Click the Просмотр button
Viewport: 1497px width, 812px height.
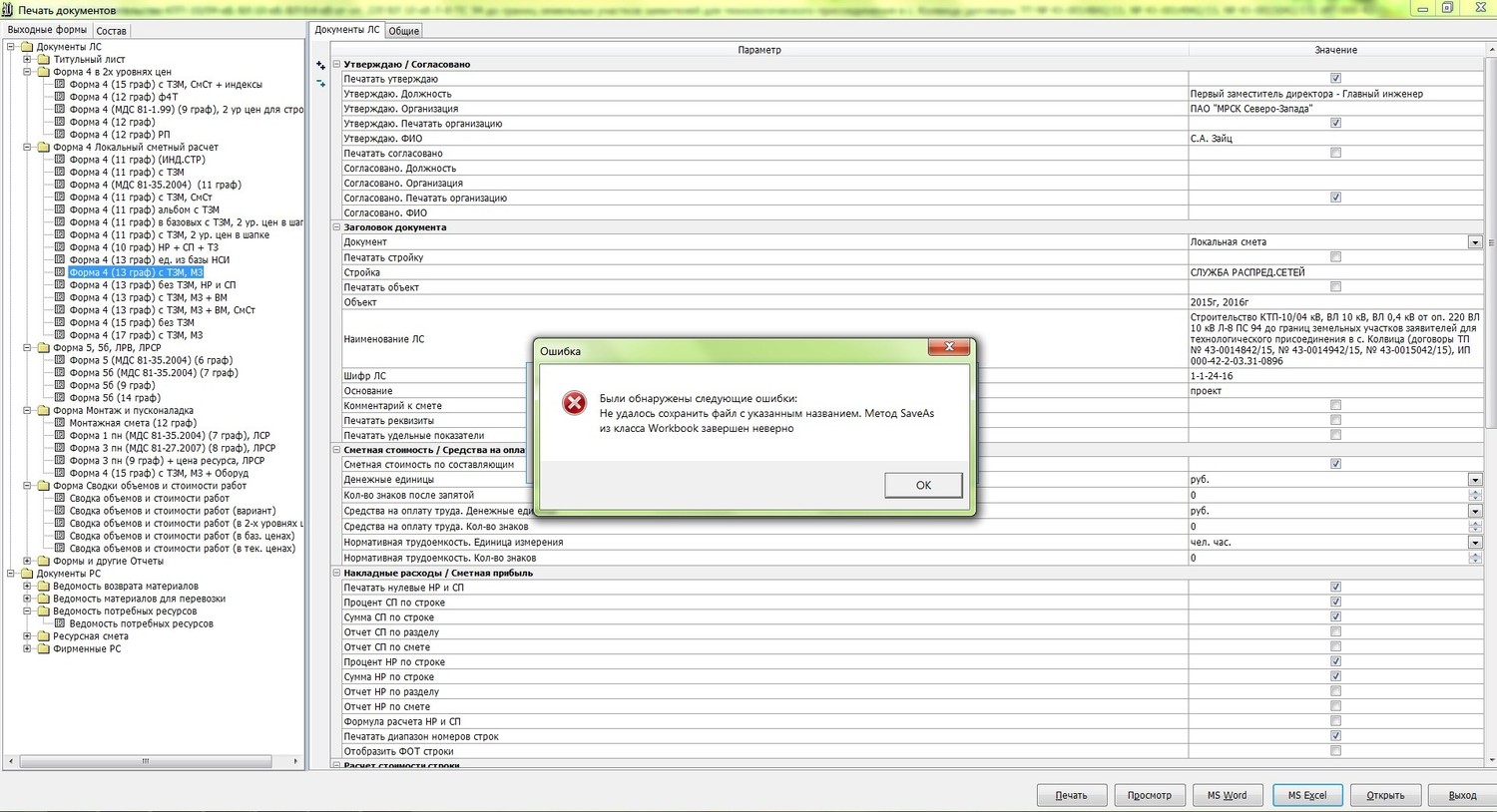(x=1150, y=795)
